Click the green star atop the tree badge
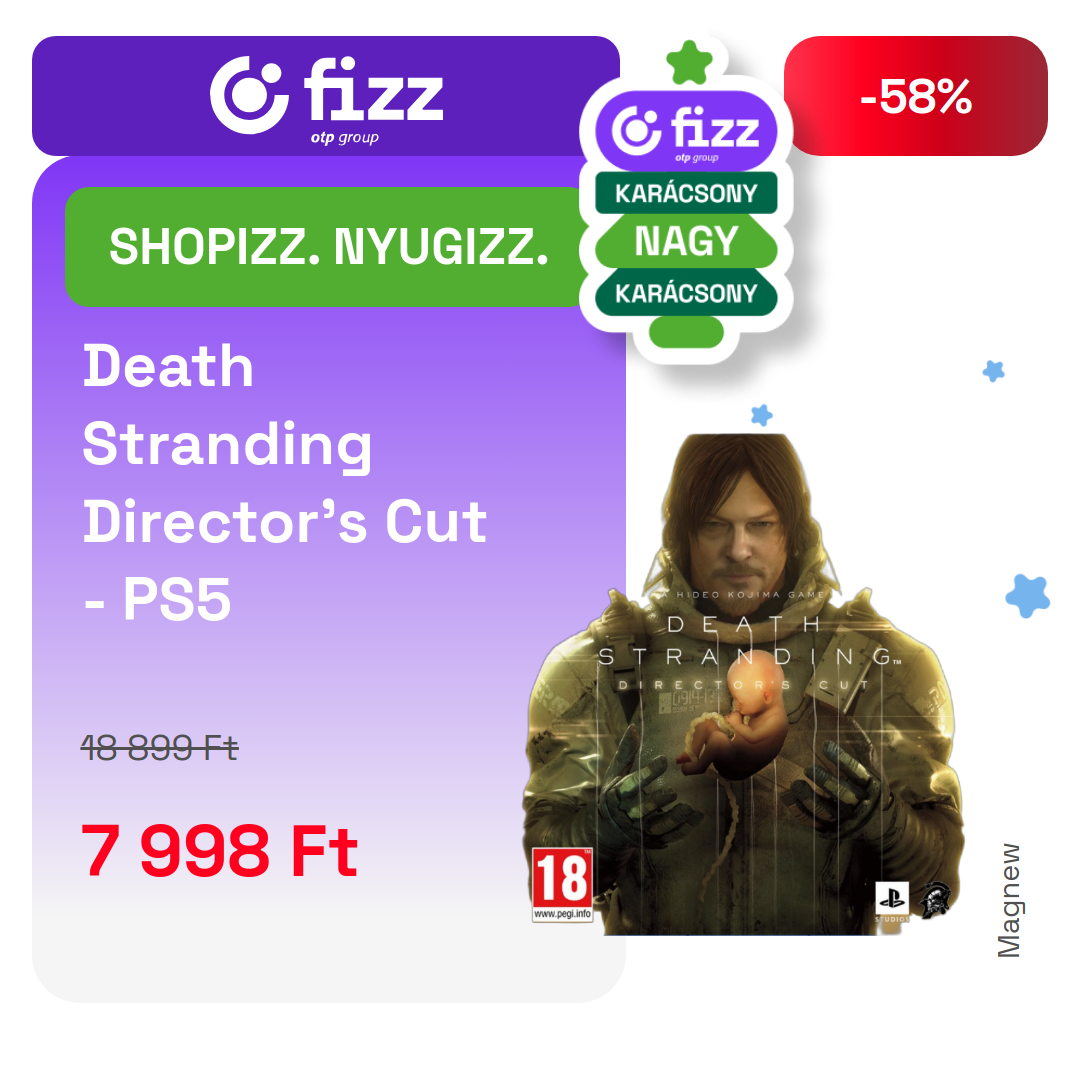Viewport: 1080px width, 1080px height. tap(689, 63)
